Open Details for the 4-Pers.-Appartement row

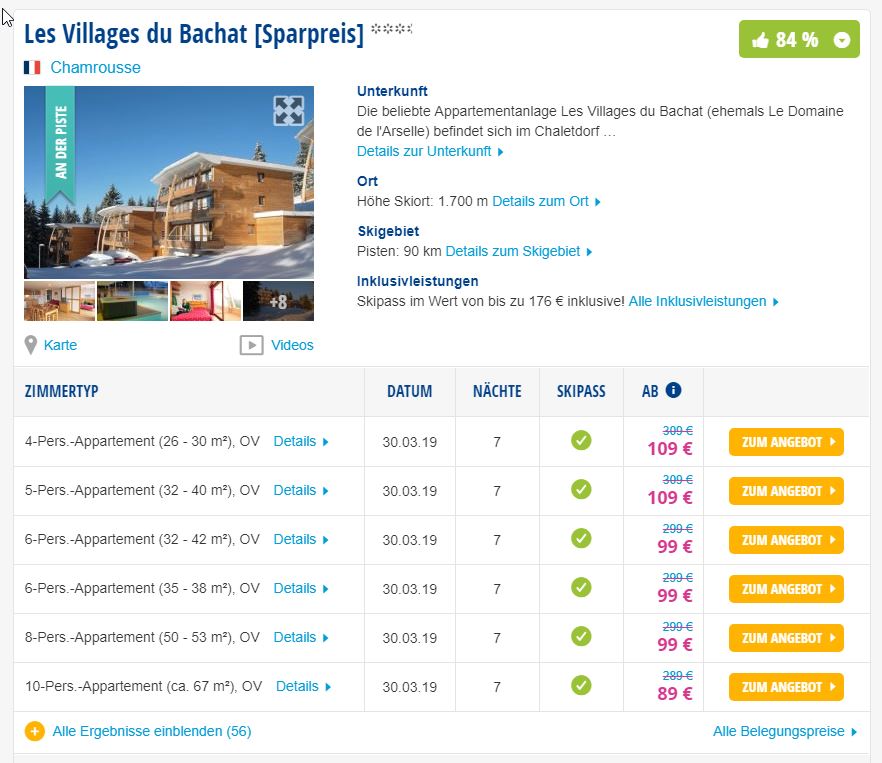296,440
